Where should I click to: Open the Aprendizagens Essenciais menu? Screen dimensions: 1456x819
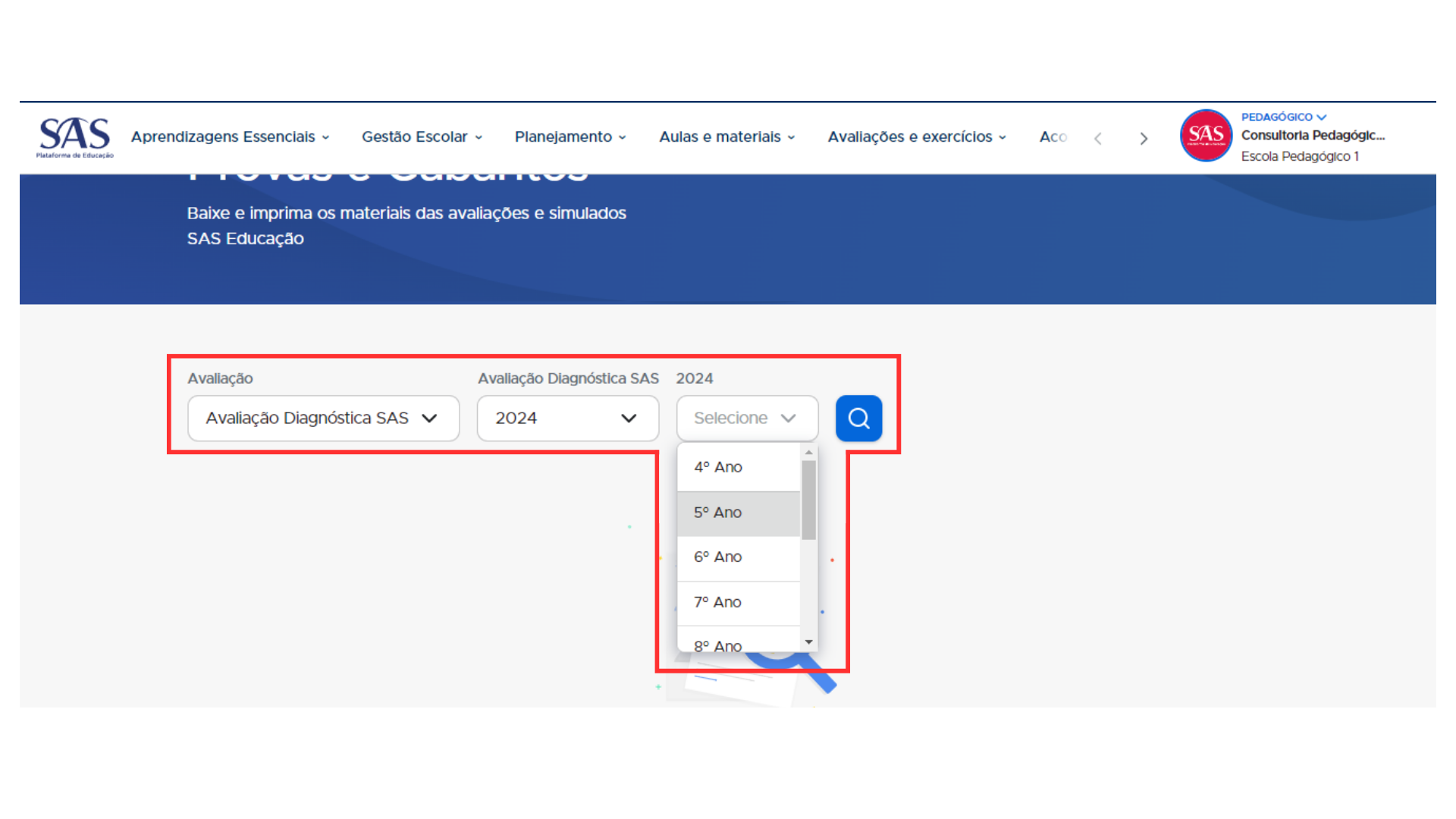(230, 137)
